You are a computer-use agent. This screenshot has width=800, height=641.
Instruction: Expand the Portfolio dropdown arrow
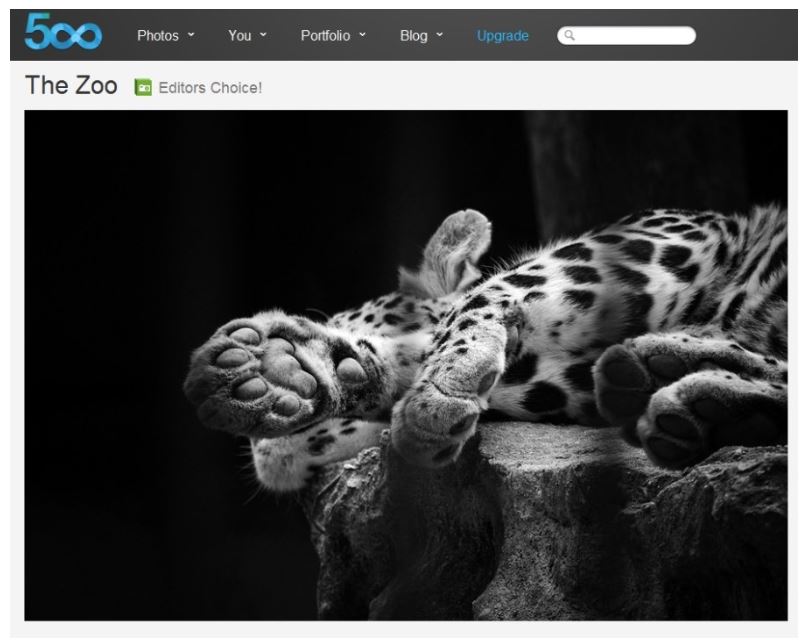click(362, 35)
